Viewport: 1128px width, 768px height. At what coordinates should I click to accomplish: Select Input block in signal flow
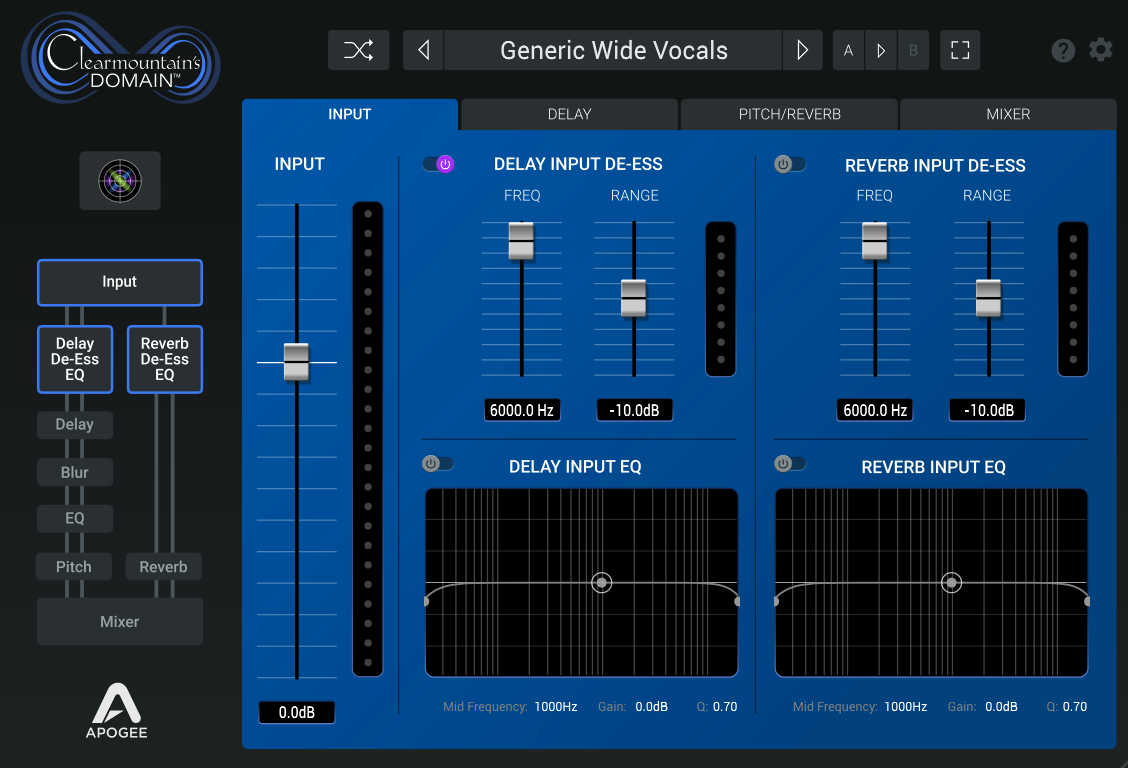tap(119, 282)
